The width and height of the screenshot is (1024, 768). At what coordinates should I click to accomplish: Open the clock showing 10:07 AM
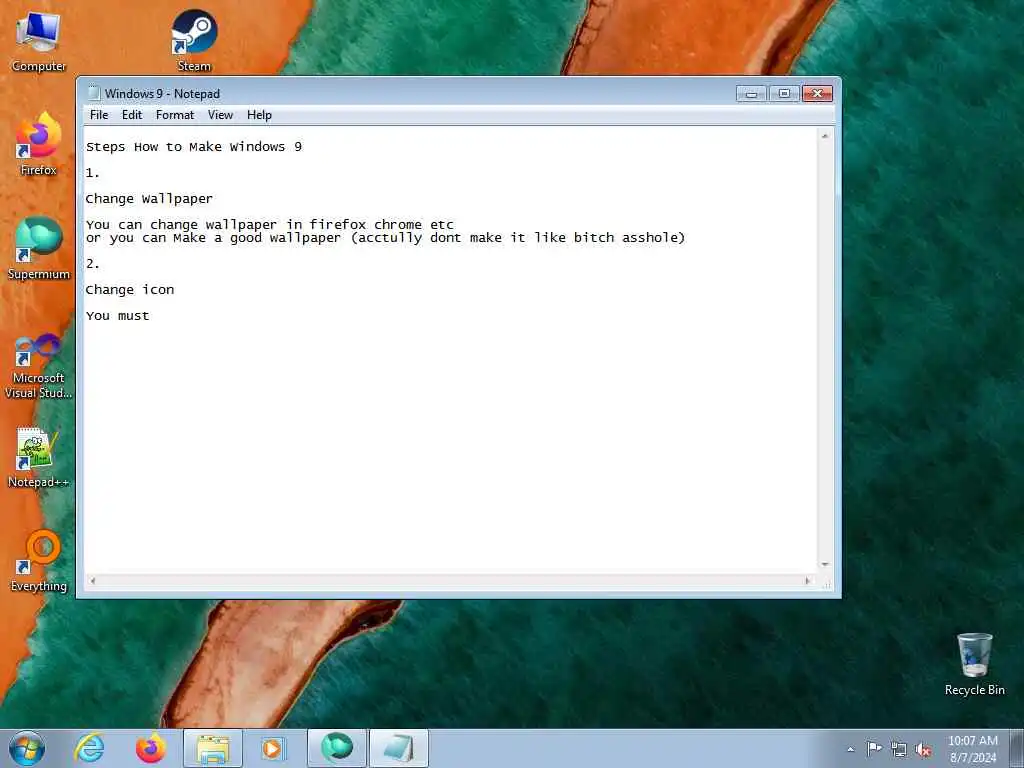click(972, 749)
